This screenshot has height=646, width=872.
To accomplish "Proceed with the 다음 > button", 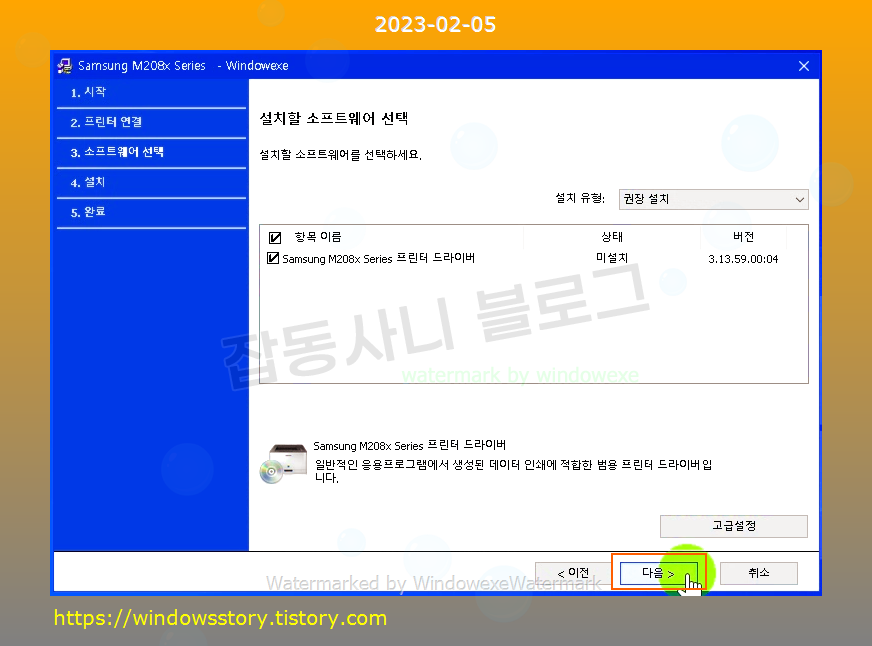I will click(658, 573).
